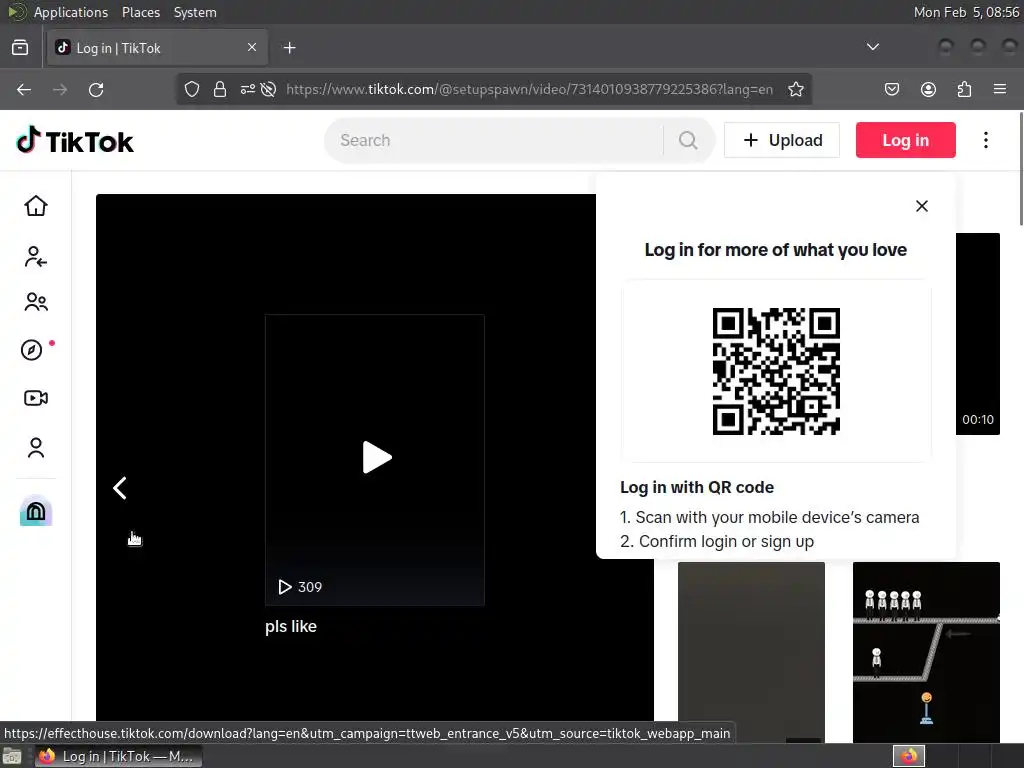Screen dimensions: 1024x768
Task: Click Firefox taskbar entry Log in | TikTok
Action: tap(119, 756)
